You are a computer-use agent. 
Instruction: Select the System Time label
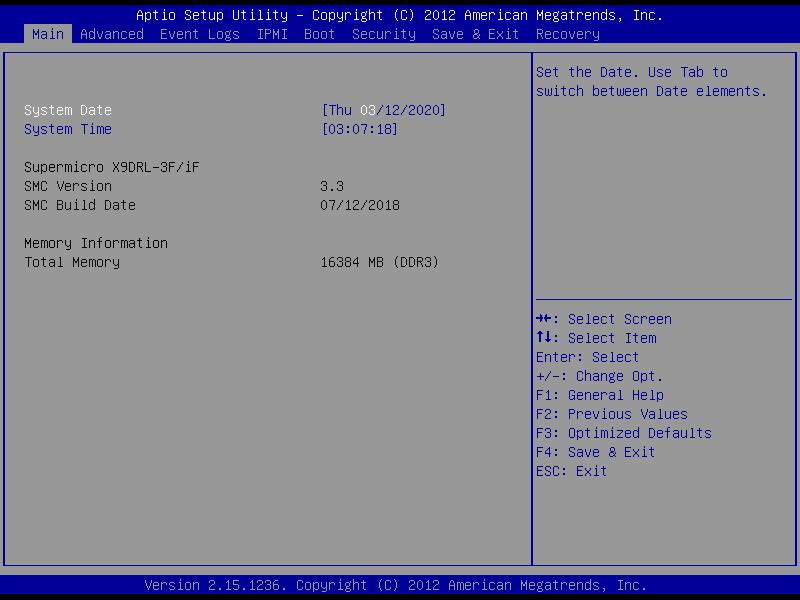68,129
